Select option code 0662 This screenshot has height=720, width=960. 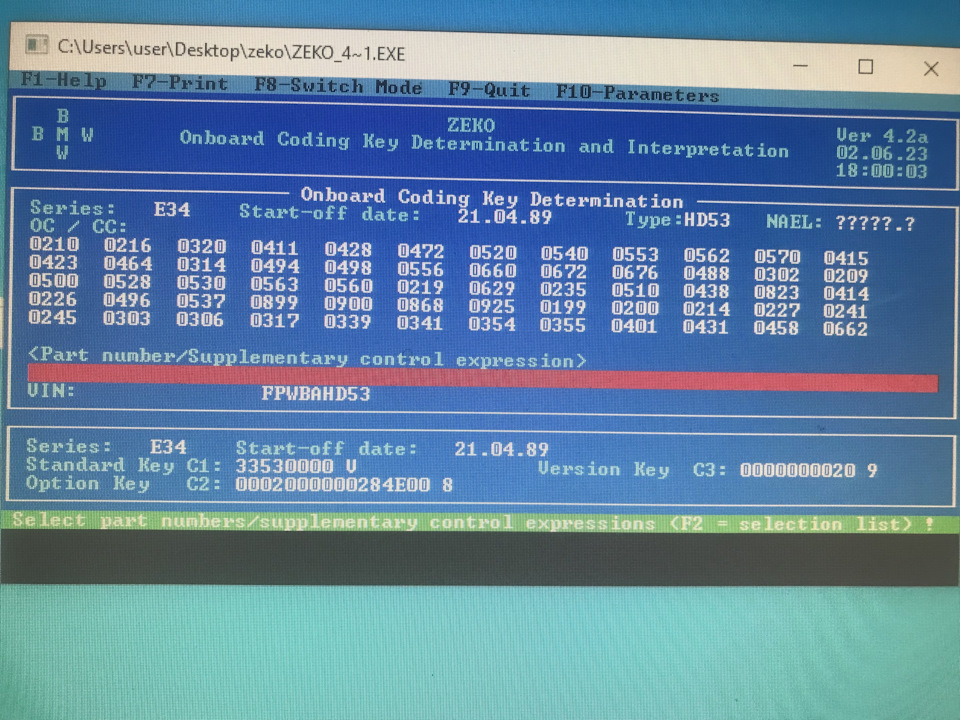(846, 329)
